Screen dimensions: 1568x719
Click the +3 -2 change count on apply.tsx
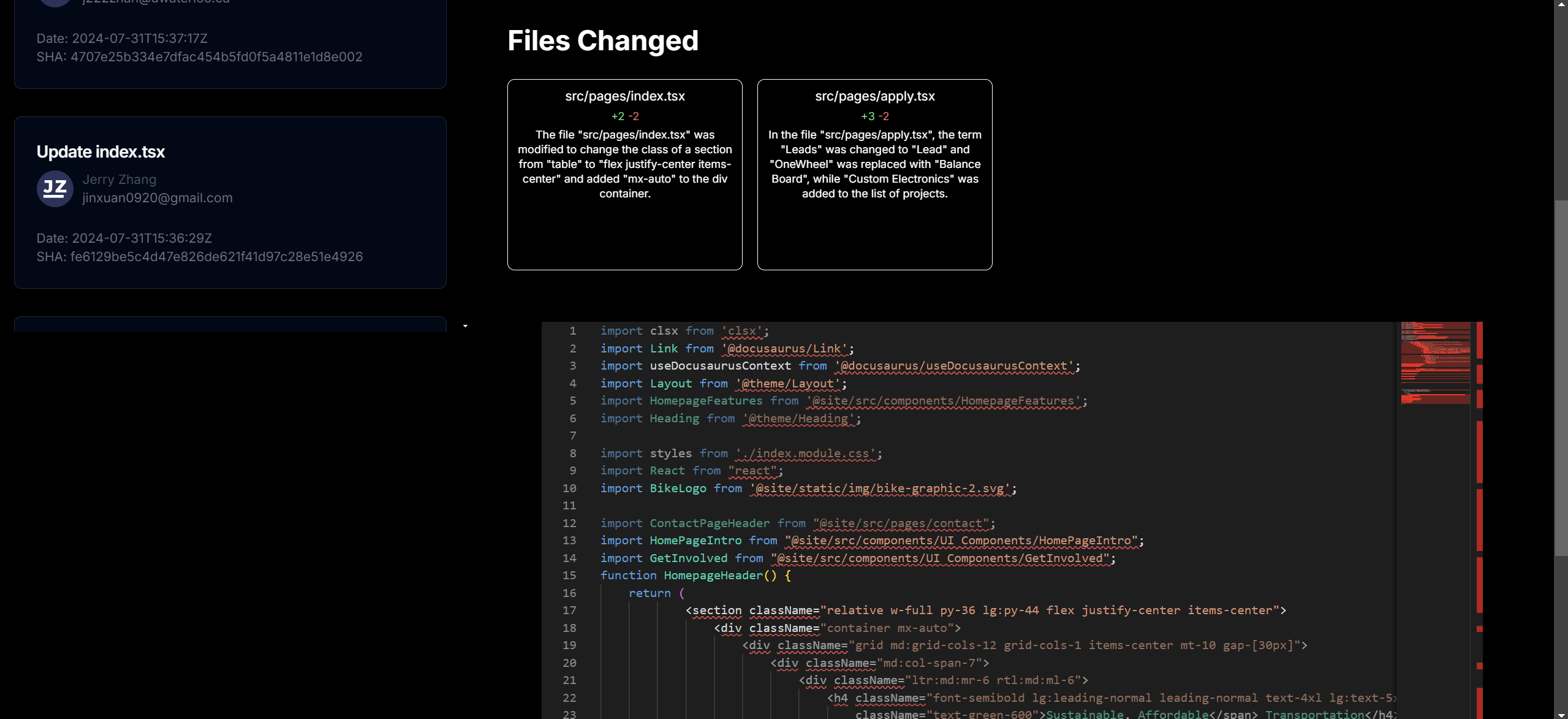point(874,116)
